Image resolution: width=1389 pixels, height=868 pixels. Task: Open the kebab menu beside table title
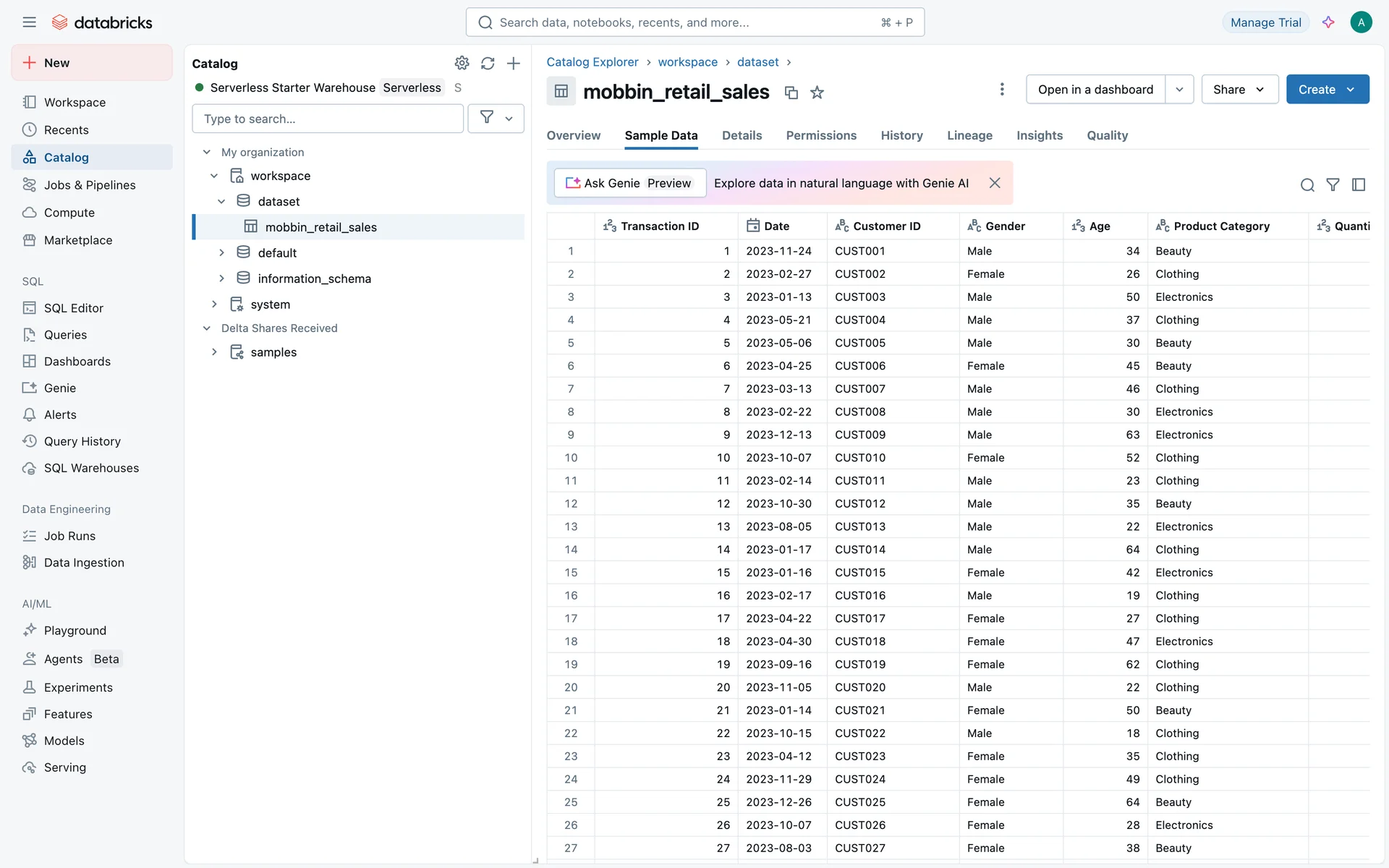[x=1002, y=89]
